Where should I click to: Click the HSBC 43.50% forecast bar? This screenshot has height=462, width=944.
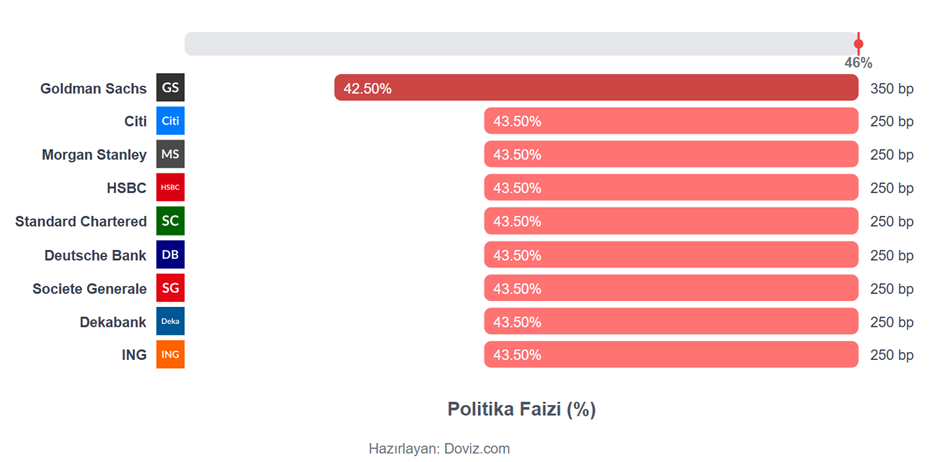click(671, 188)
